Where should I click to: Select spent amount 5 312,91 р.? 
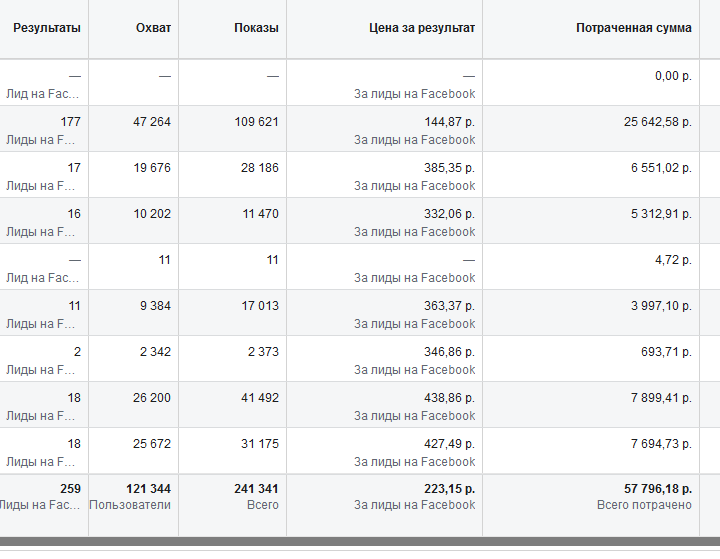click(x=661, y=214)
